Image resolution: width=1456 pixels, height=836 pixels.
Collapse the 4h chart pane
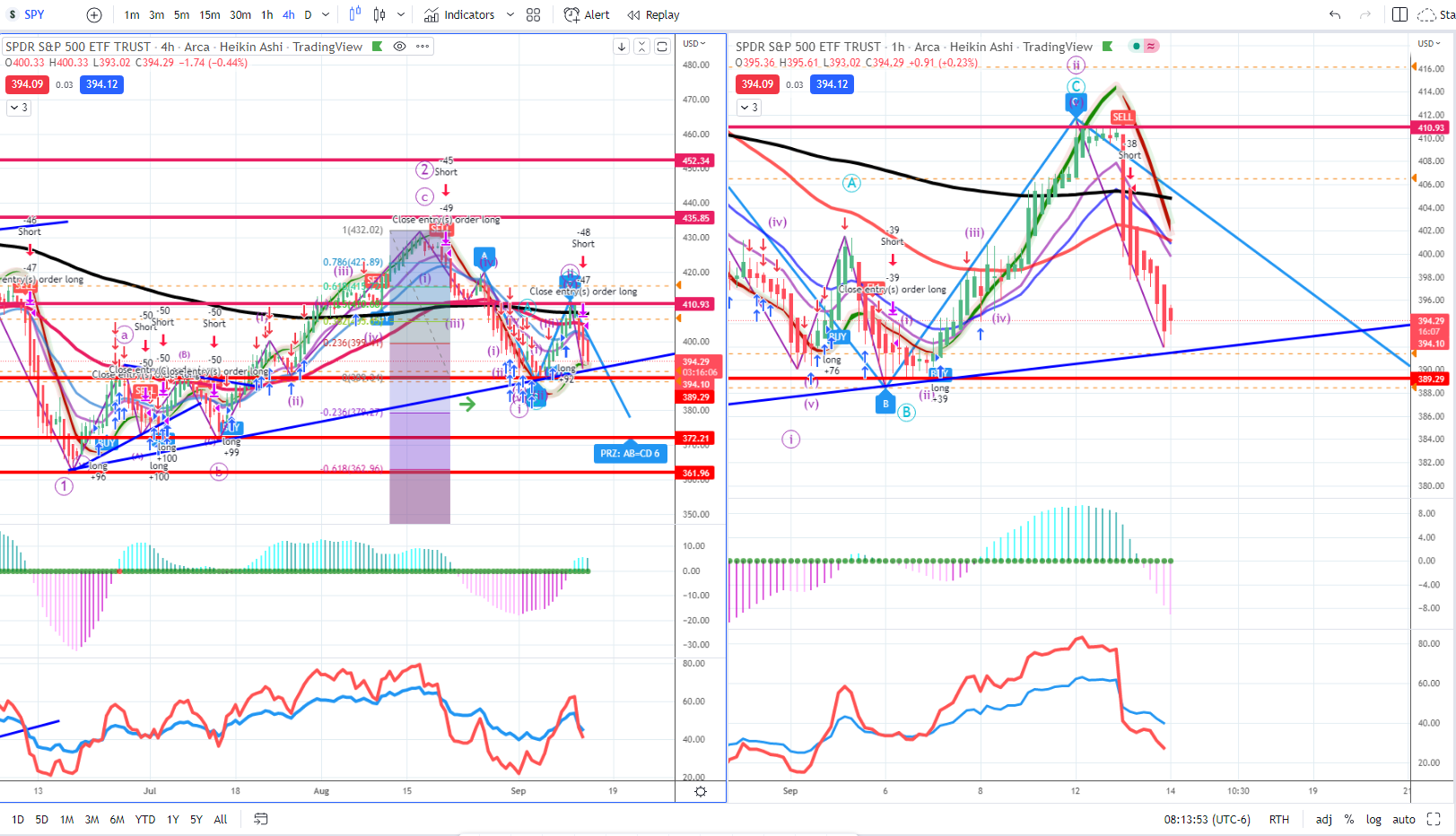pyautogui.click(x=642, y=47)
